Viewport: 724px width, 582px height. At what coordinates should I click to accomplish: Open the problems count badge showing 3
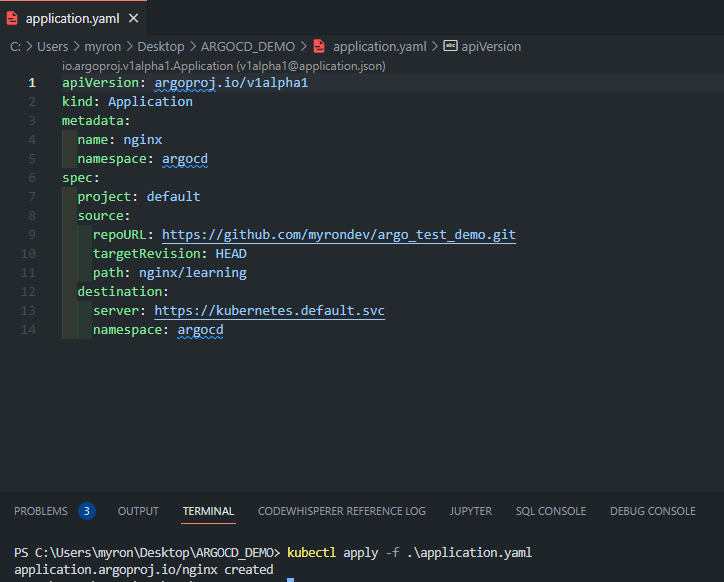pyautogui.click(x=86, y=511)
